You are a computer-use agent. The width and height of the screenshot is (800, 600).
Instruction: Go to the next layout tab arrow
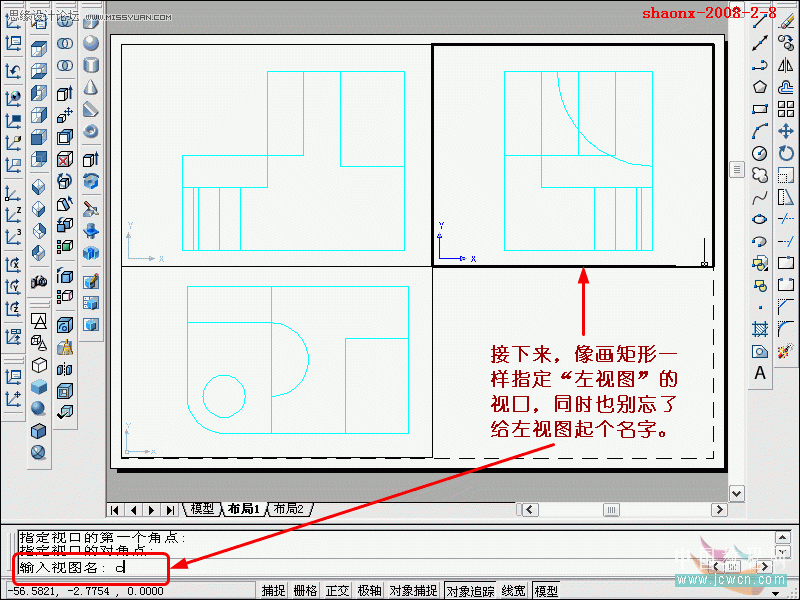(152, 510)
